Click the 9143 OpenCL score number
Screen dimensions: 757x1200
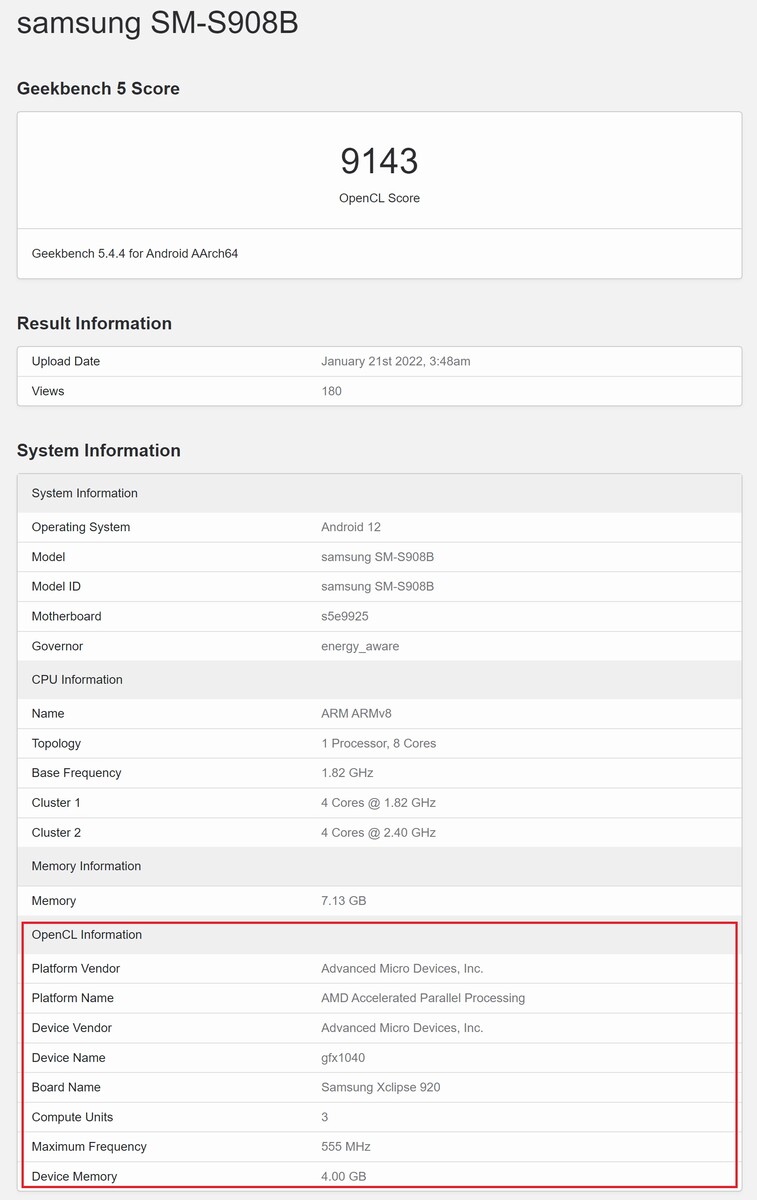point(379,161)
